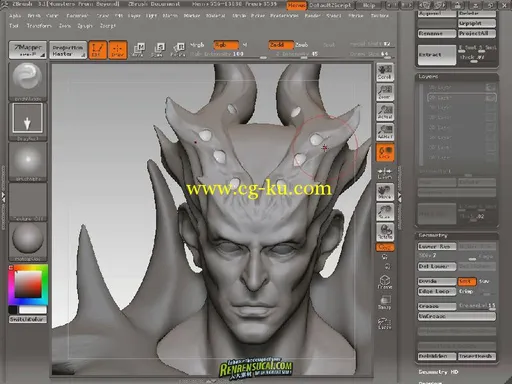Adjust the Rgb Intensity slider
This screenshot has height=384, width=512.
tap(228, 54)
